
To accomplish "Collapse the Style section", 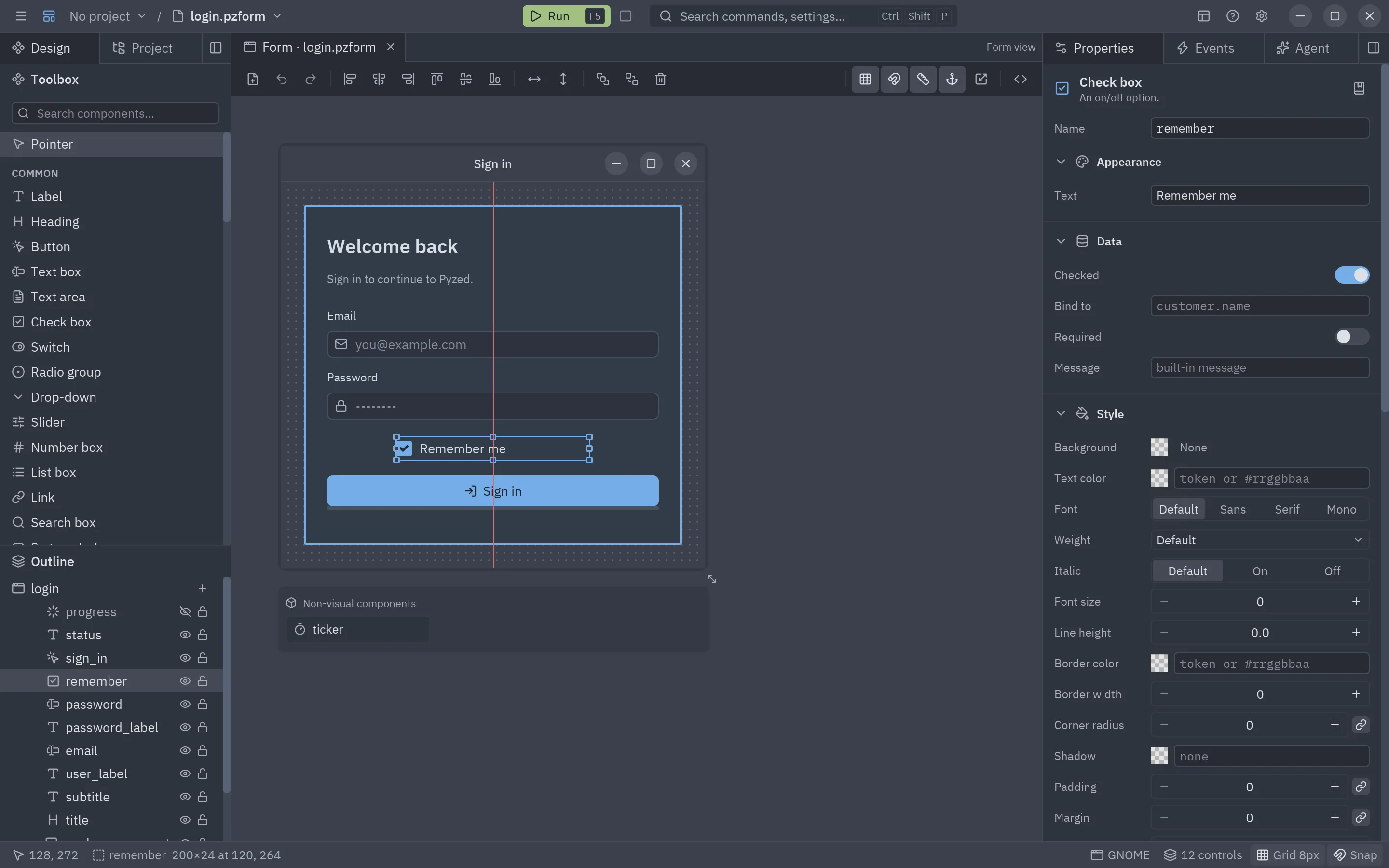I will click(1061, 414).
